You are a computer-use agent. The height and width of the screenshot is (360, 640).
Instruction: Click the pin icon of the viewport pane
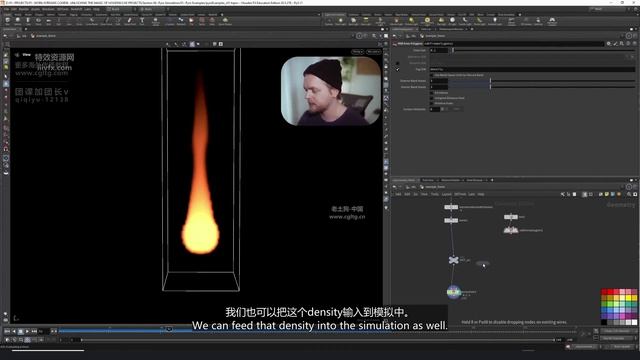[x=359, y=36]
